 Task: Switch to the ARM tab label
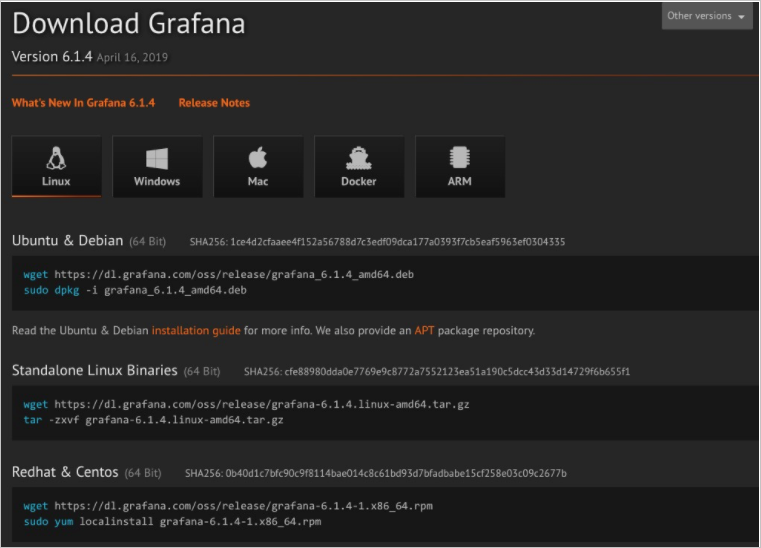[459, 181]
